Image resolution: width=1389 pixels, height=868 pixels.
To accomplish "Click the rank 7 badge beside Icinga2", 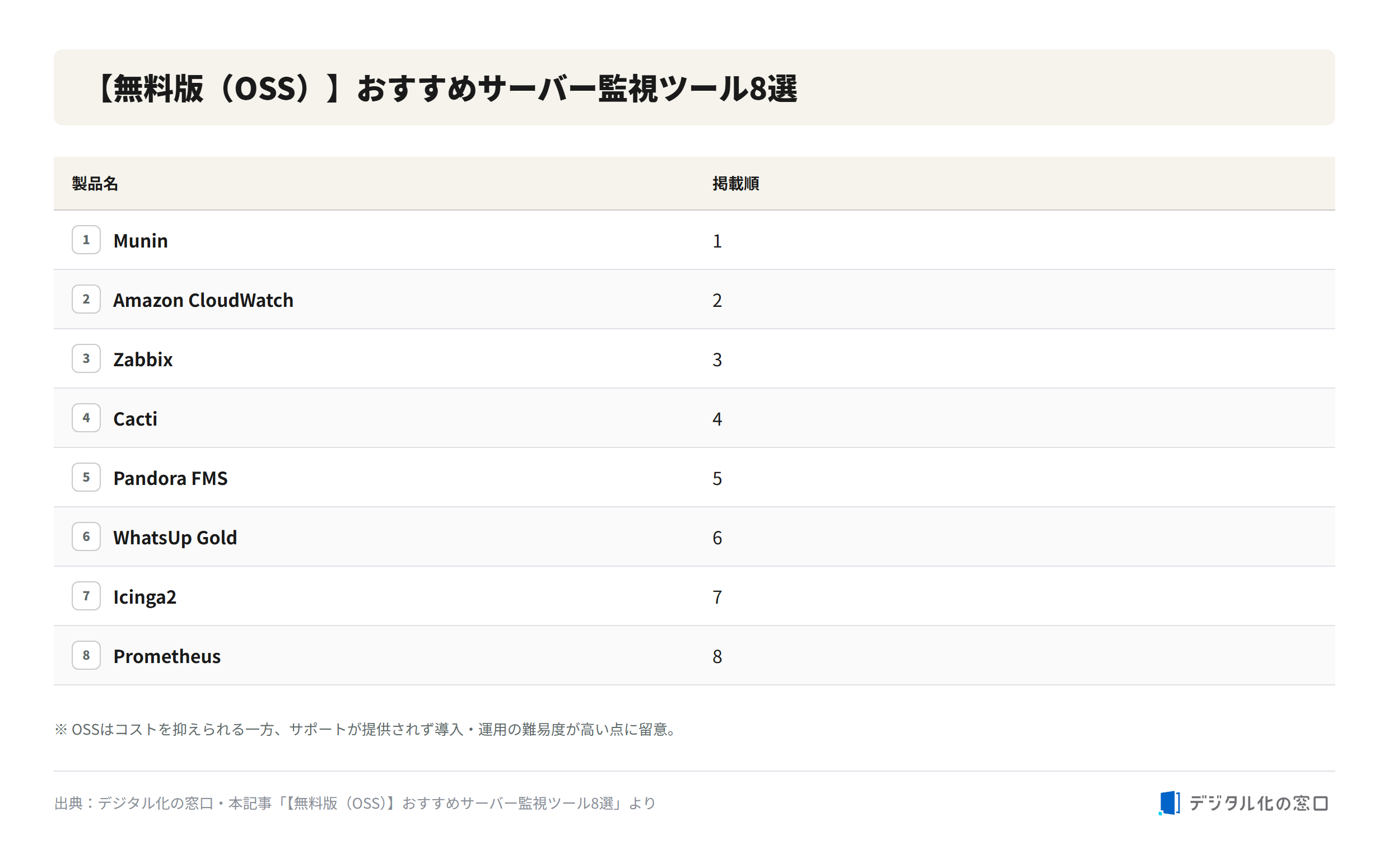I will click(86, 596).
